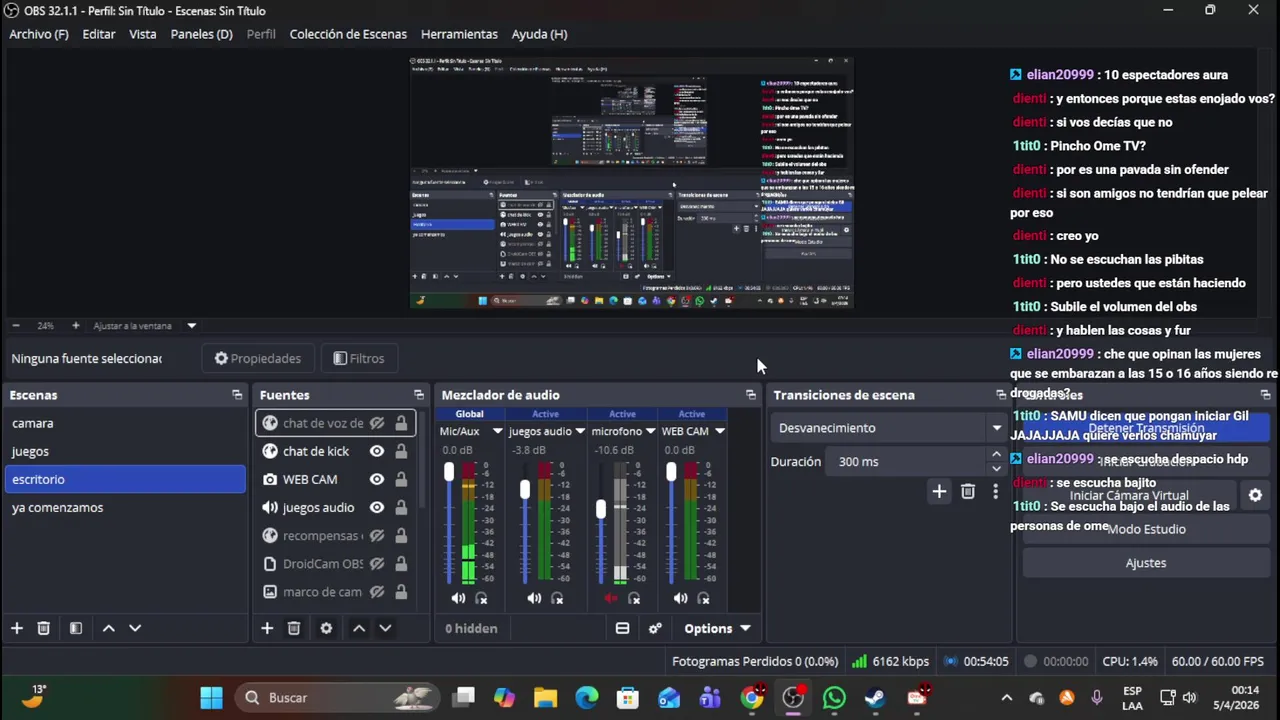1280x720 pixels.
Task: Open scene filters icon in Escenas toolbar
Action: click(x=75, y=628)
